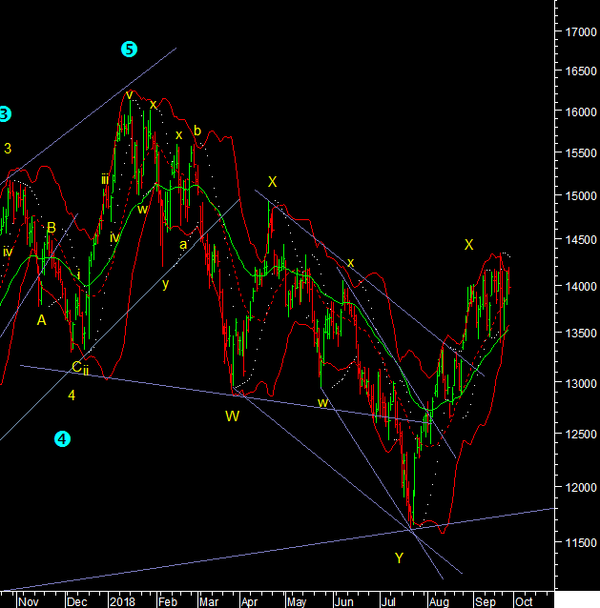Click the yellow X label at April peak
The image size is (600, 608).
[x=272, y=182]
